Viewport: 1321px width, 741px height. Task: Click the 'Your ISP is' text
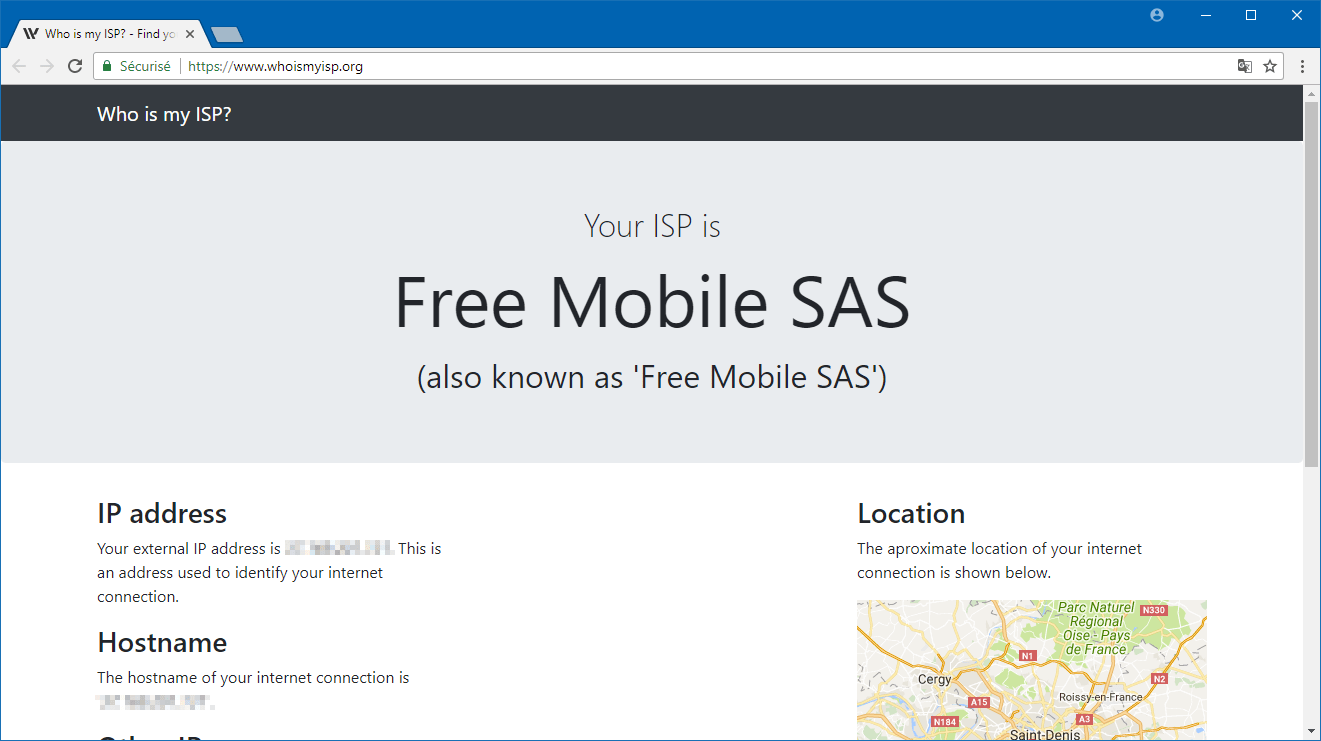click(652, 226)
